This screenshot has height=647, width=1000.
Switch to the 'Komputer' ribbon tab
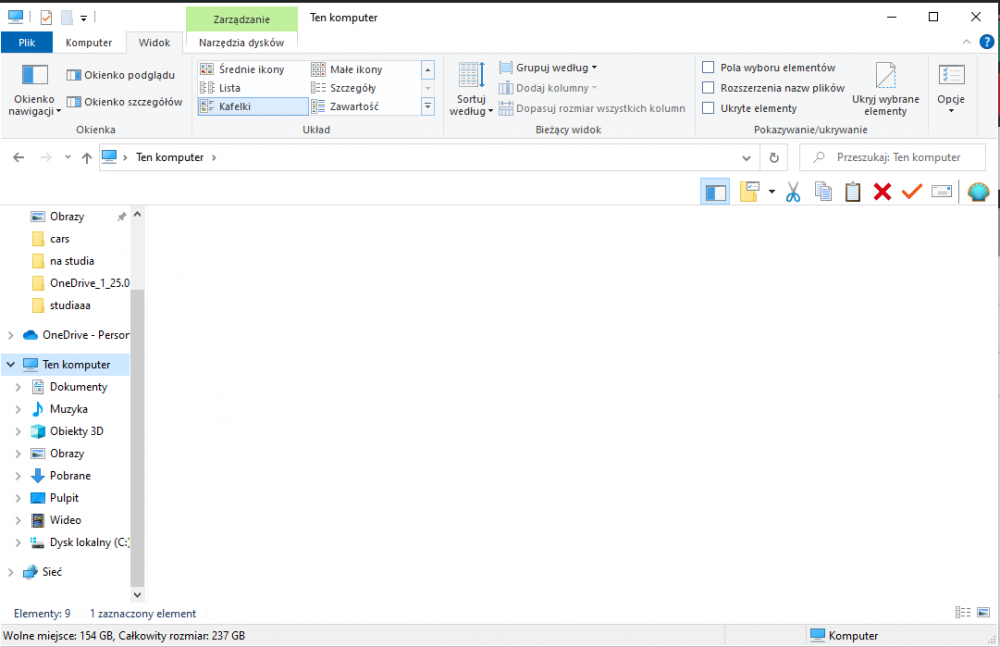tap(89, 43)
